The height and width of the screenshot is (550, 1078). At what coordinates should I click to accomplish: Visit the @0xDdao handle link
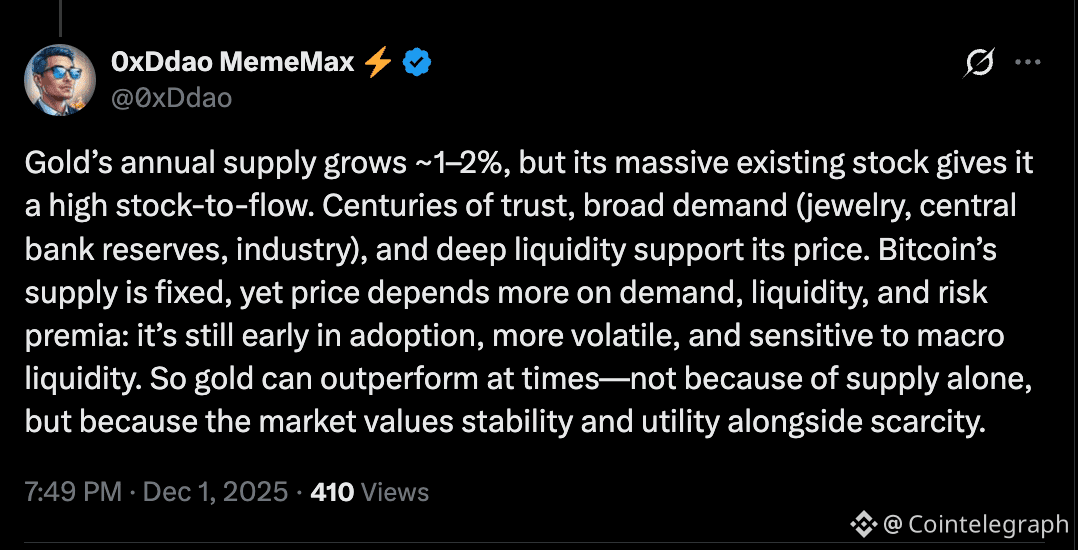(x=172, y=96)
